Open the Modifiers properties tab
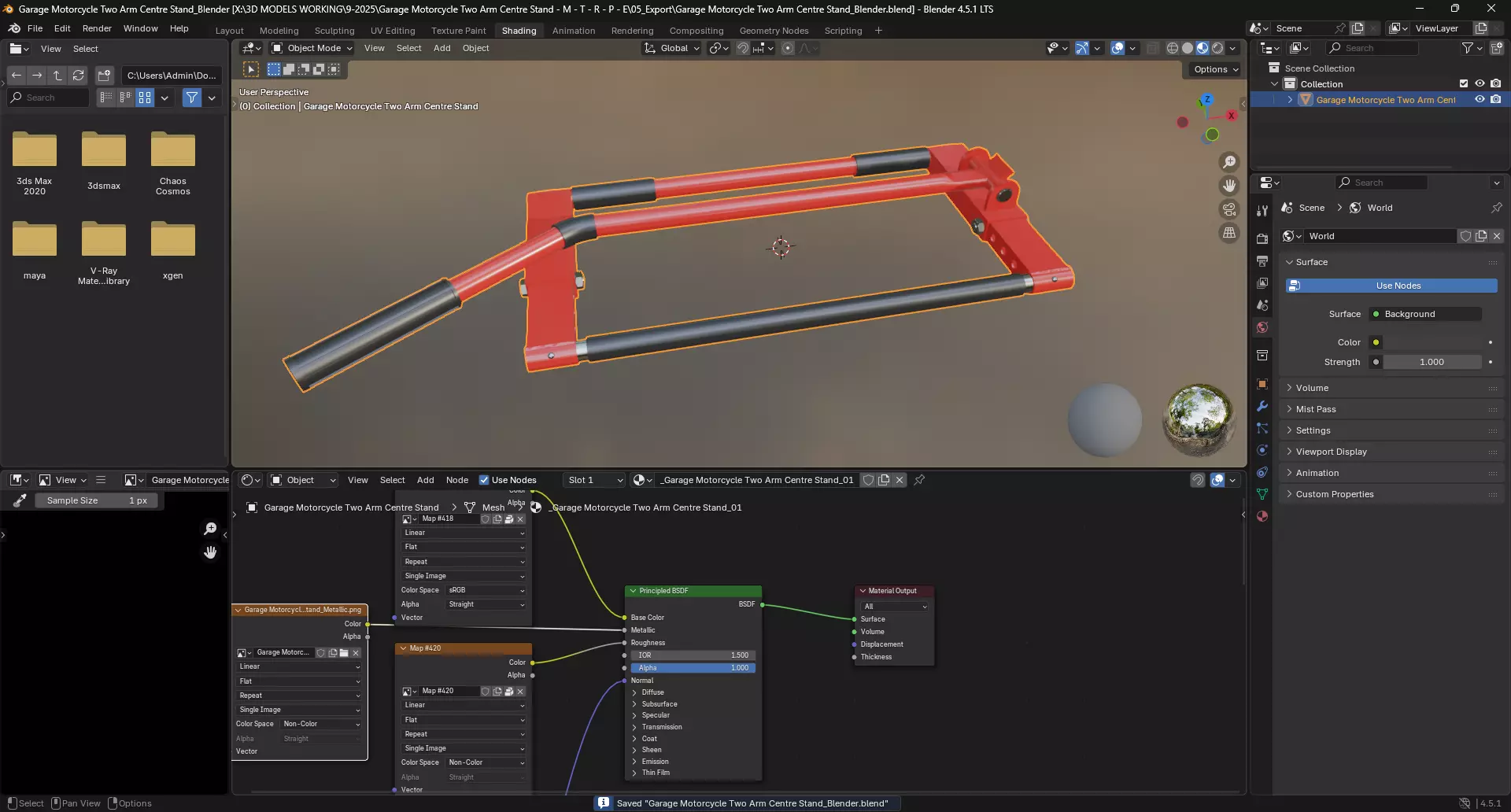Image resolution: width=1511 pixels, height=812 pixels. tap(1262, 406)
